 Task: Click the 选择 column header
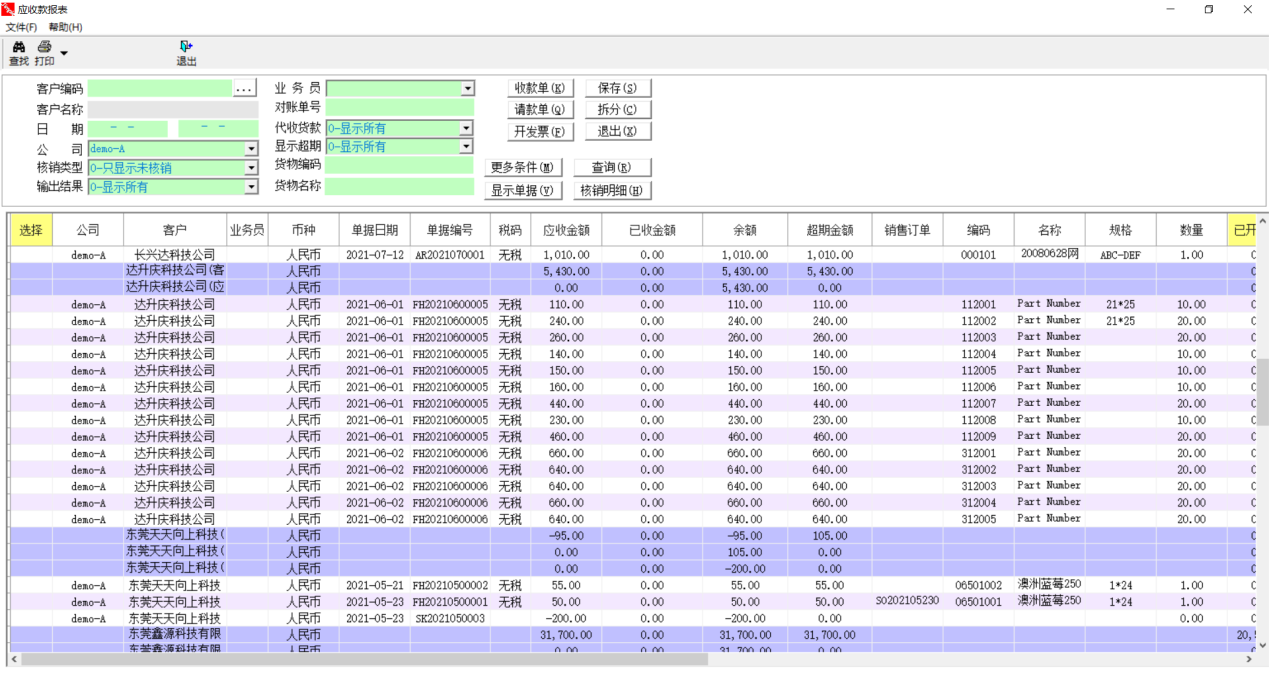[x=32, y=230]
